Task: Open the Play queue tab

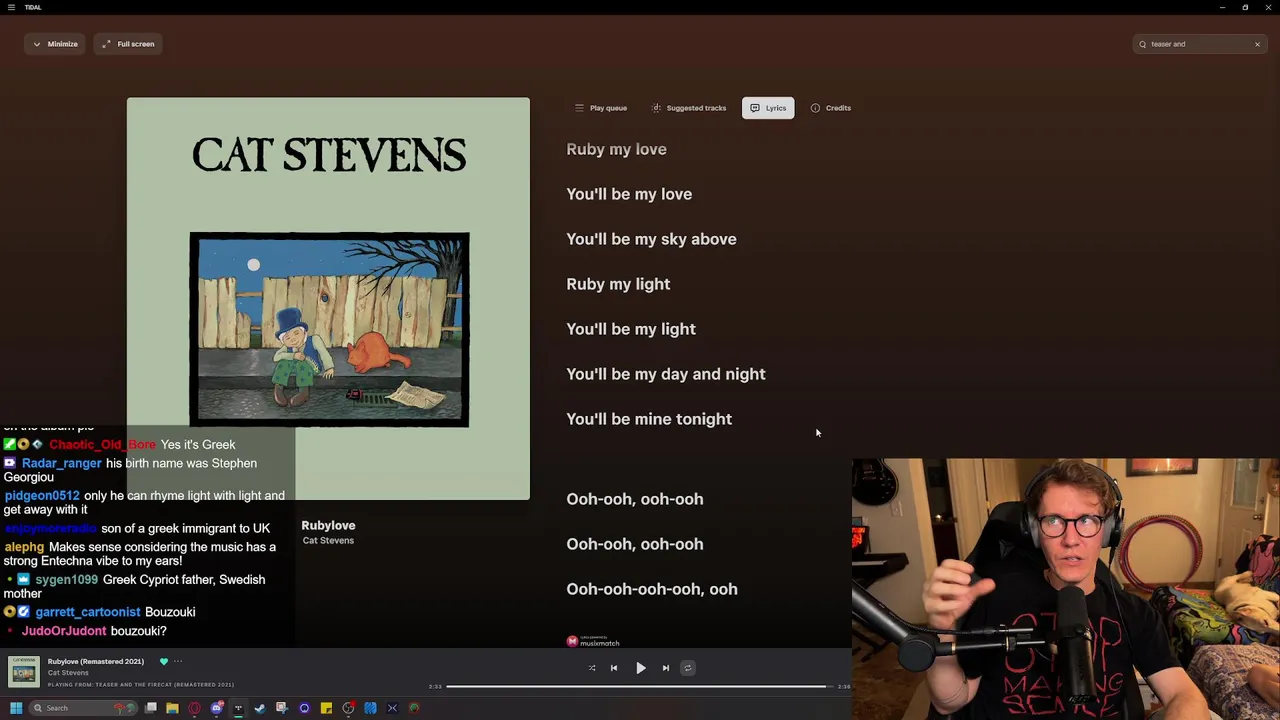Action: coord(601,108)
